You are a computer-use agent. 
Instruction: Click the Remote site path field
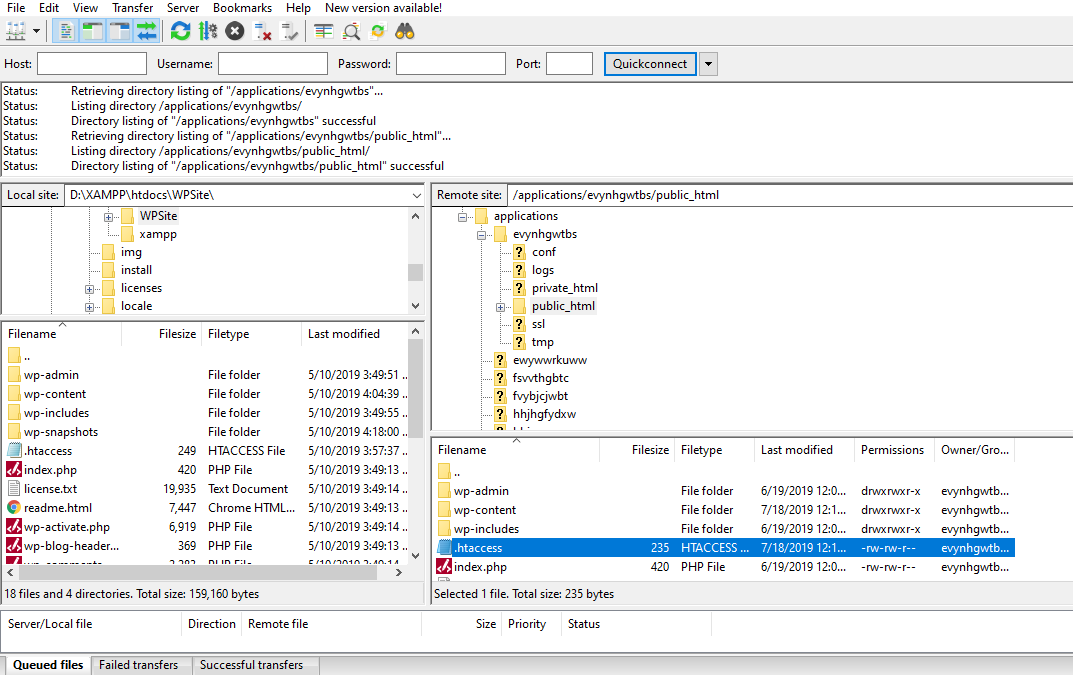tap(790, 195)
